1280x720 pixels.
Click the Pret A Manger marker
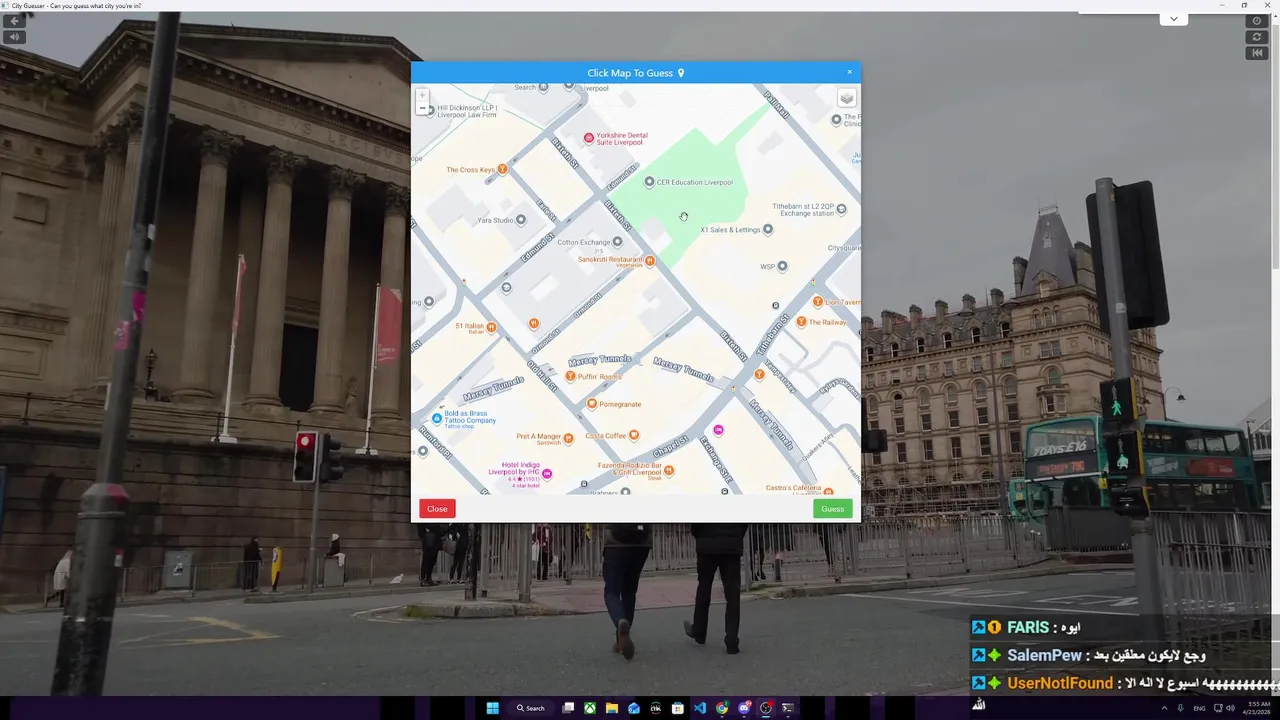(568, 437)
